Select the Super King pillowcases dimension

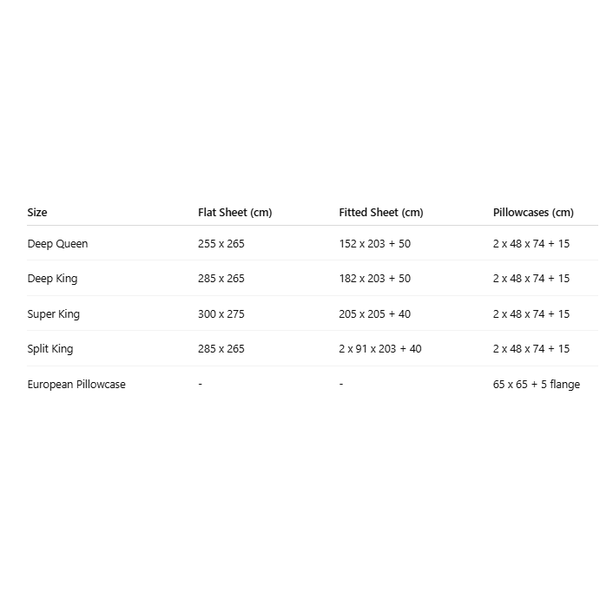point(531,314)
